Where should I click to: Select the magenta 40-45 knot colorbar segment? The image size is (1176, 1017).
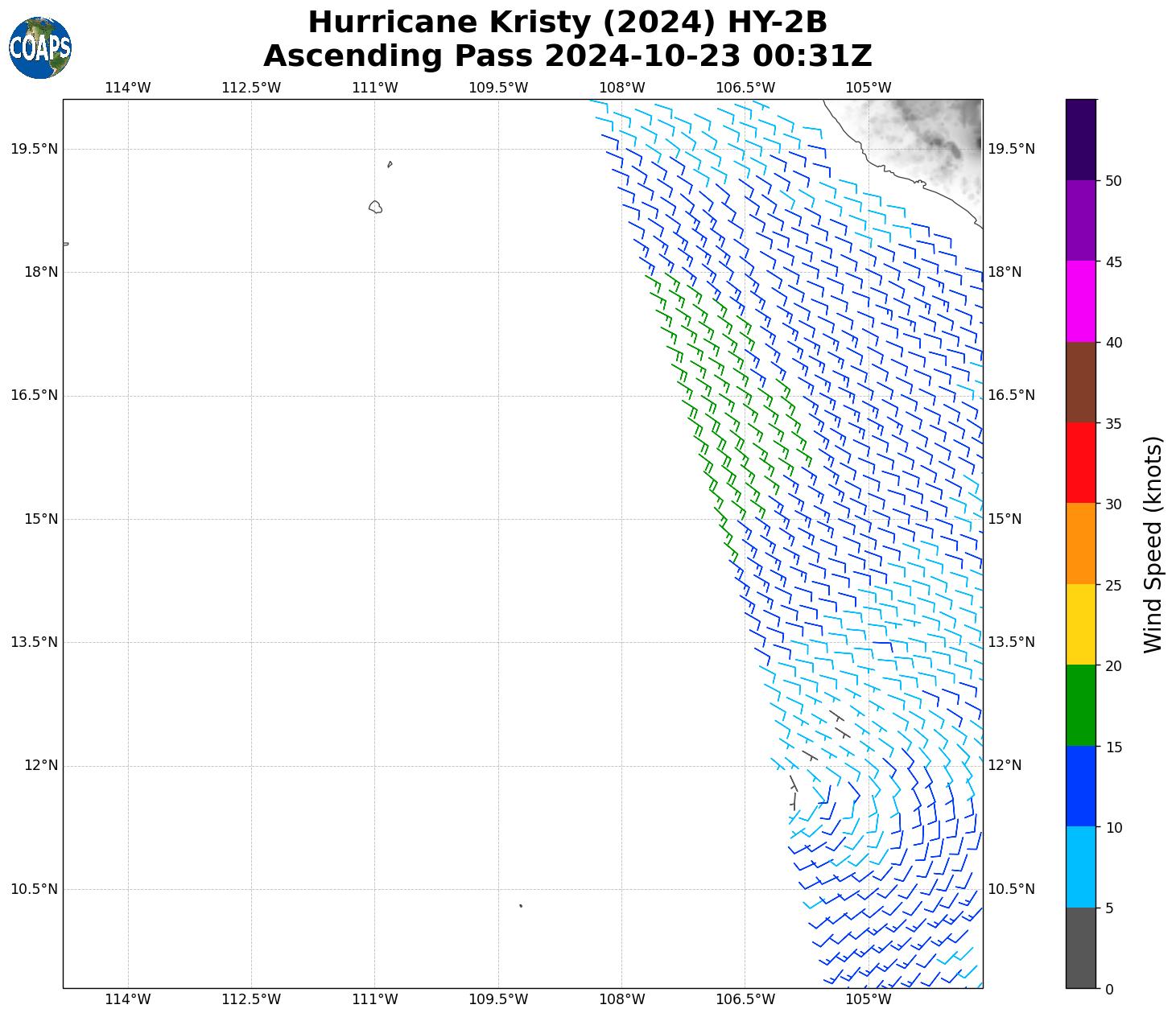(x=1080, y=302)
